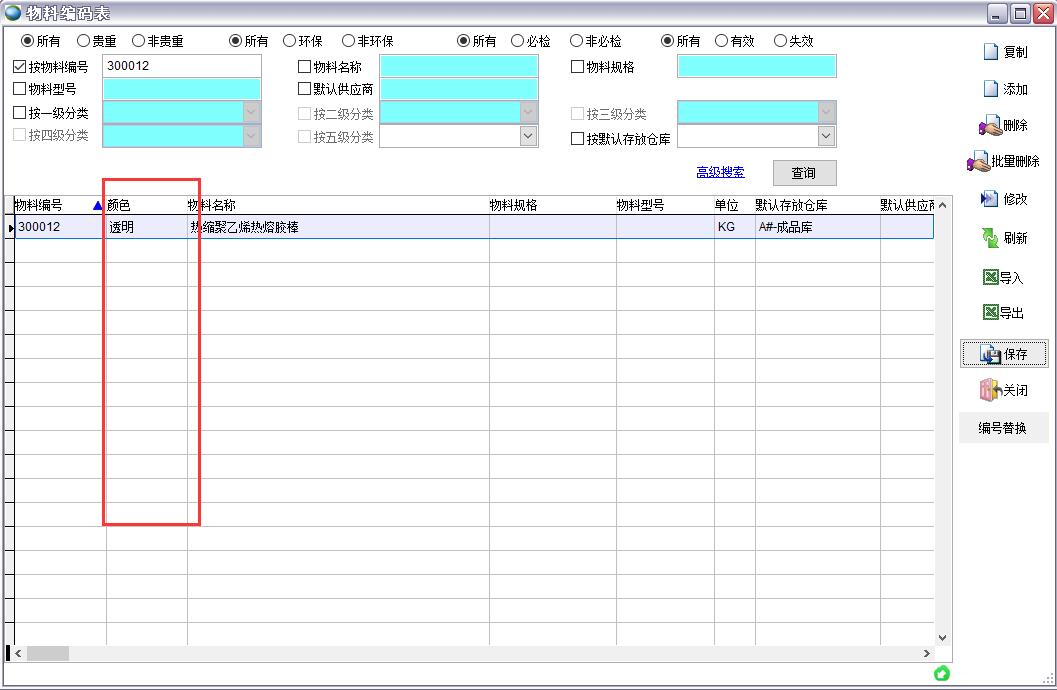Choose the 环保 radio option
Viewport: 1057px width, 690px height.
pyautogui.click(x=290, y=41)
